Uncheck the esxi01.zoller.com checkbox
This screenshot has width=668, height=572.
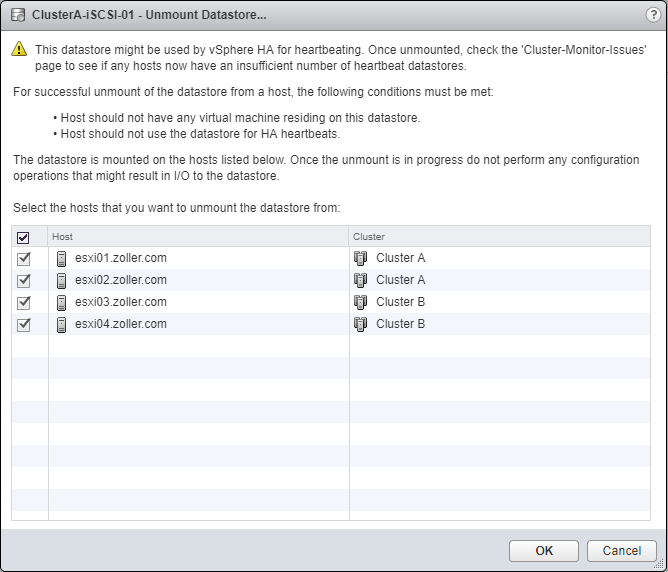(x=24, y=258)
